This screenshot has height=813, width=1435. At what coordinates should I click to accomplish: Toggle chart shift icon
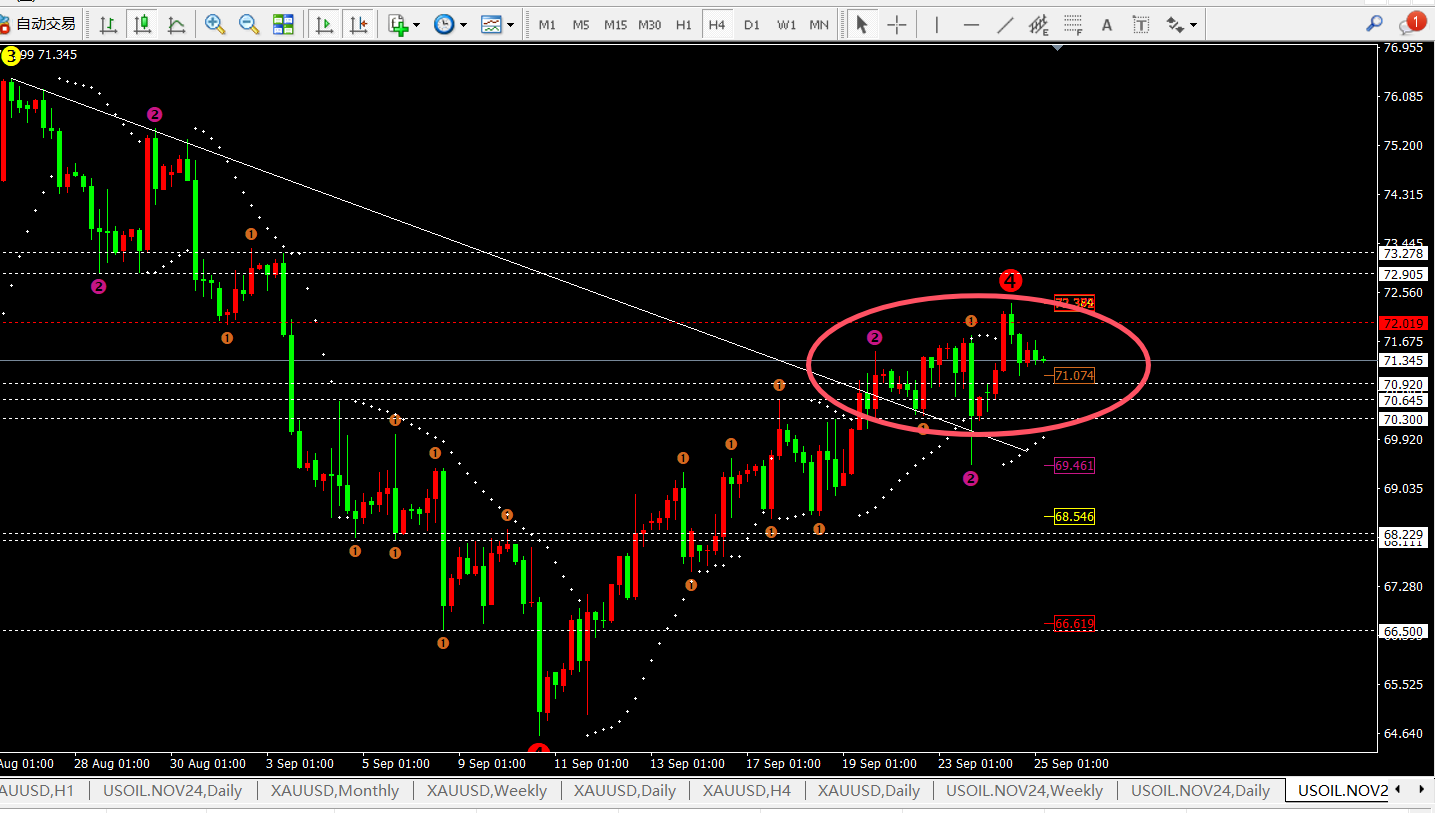coord(357,24)
